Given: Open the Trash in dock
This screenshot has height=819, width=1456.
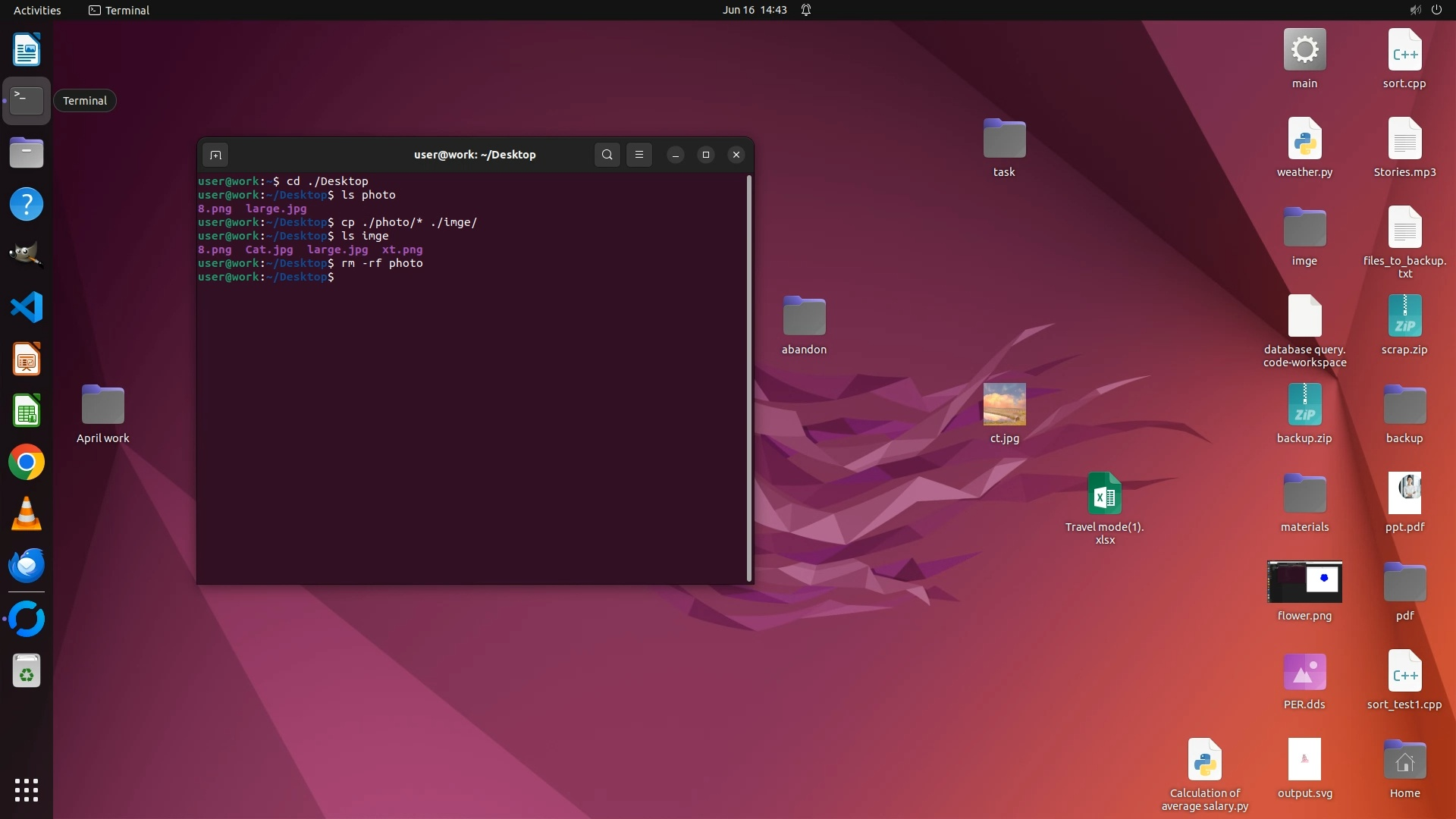Looking at the screenshot, I should (27, 671).
